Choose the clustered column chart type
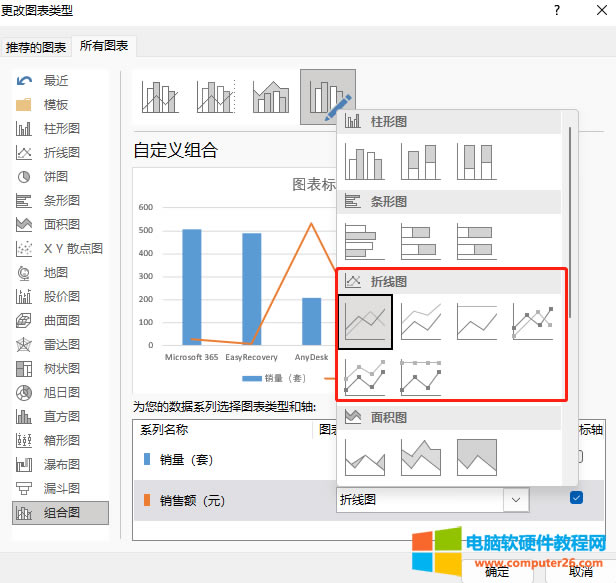This screenshot has height=583, width=616. (x=364, y=161)
